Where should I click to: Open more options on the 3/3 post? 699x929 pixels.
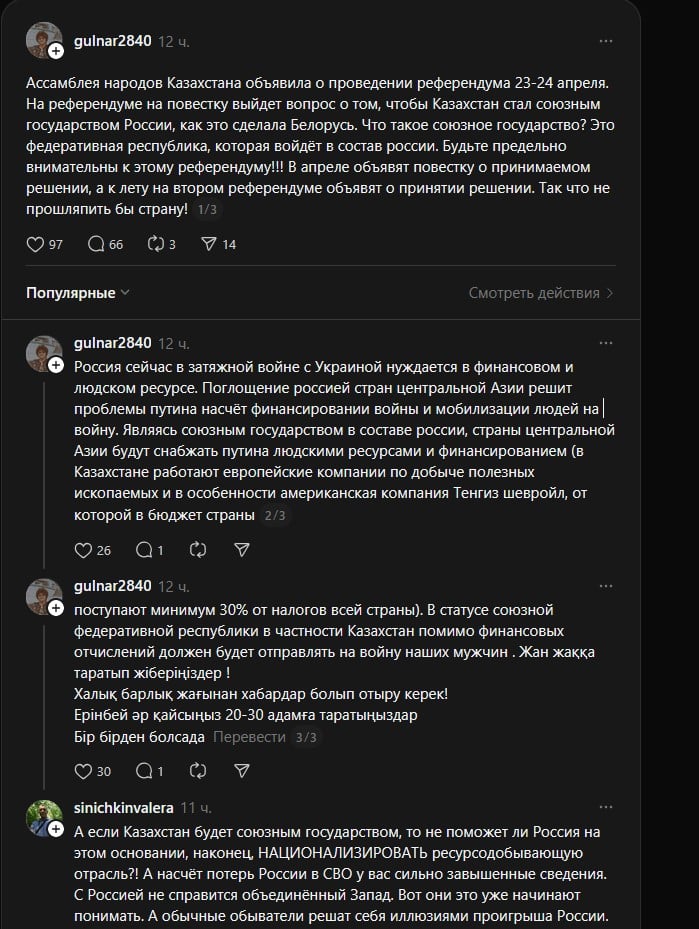606,586
